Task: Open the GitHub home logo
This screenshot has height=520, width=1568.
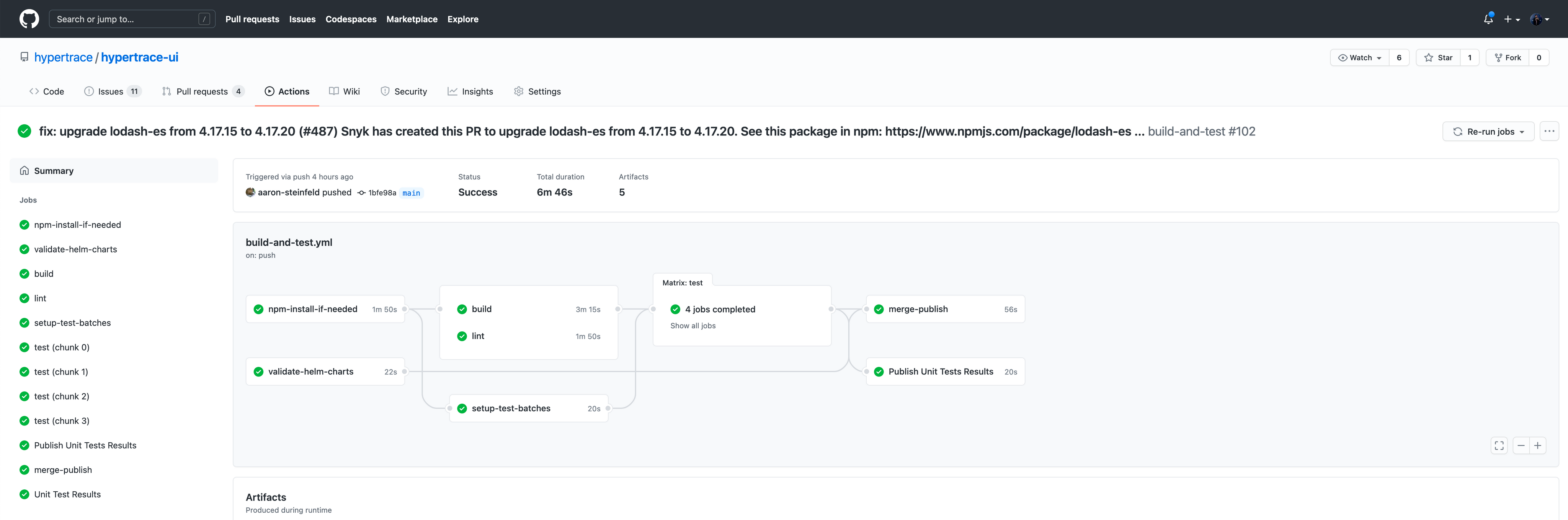Action: coord(29,19)
